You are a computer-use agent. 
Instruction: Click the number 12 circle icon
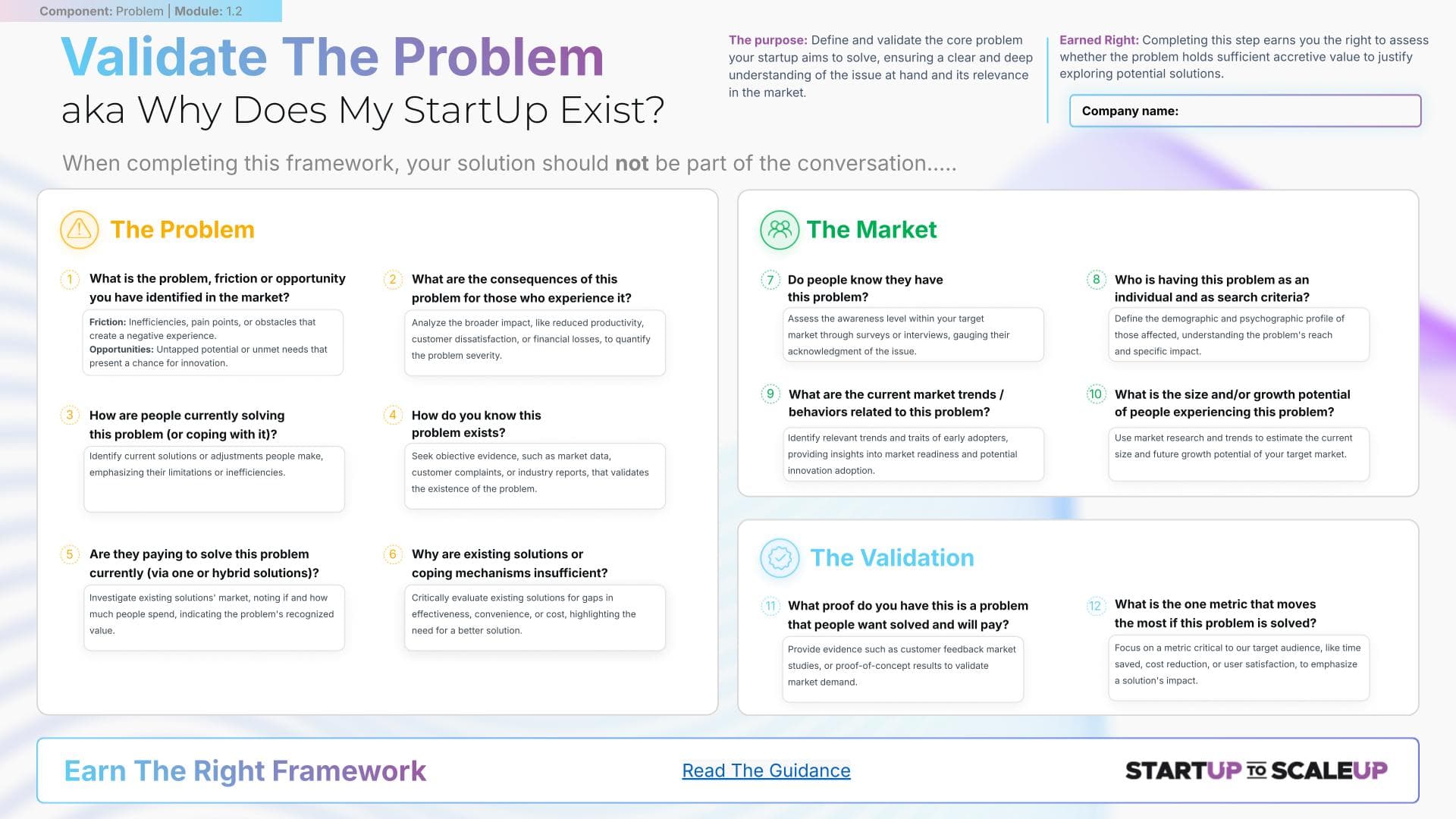click(1095, 605)
